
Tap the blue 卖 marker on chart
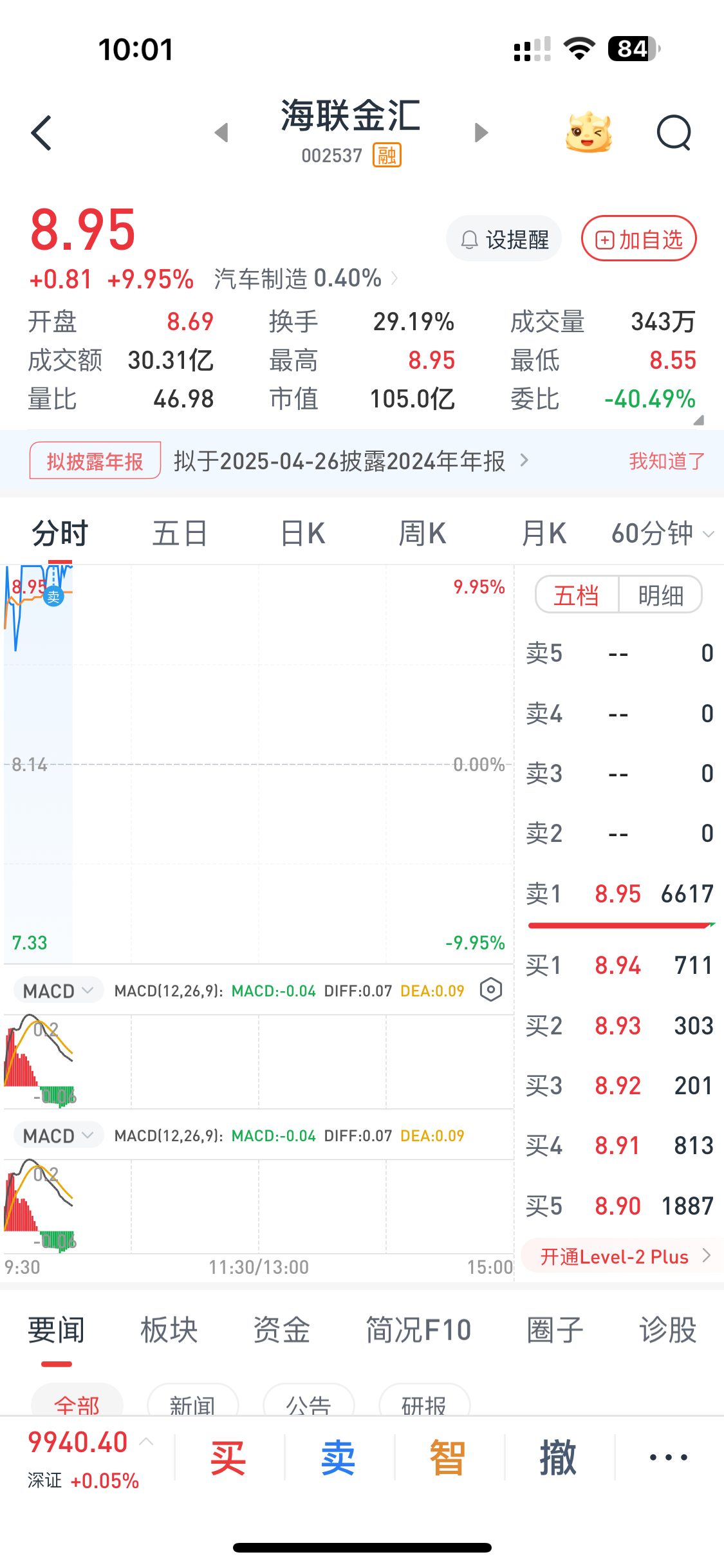53,597
